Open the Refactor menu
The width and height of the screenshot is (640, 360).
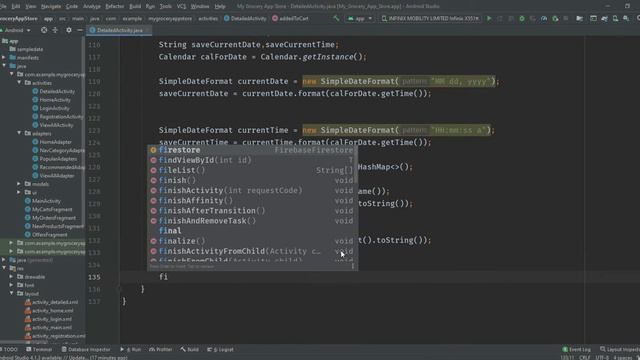pos(115,7)
